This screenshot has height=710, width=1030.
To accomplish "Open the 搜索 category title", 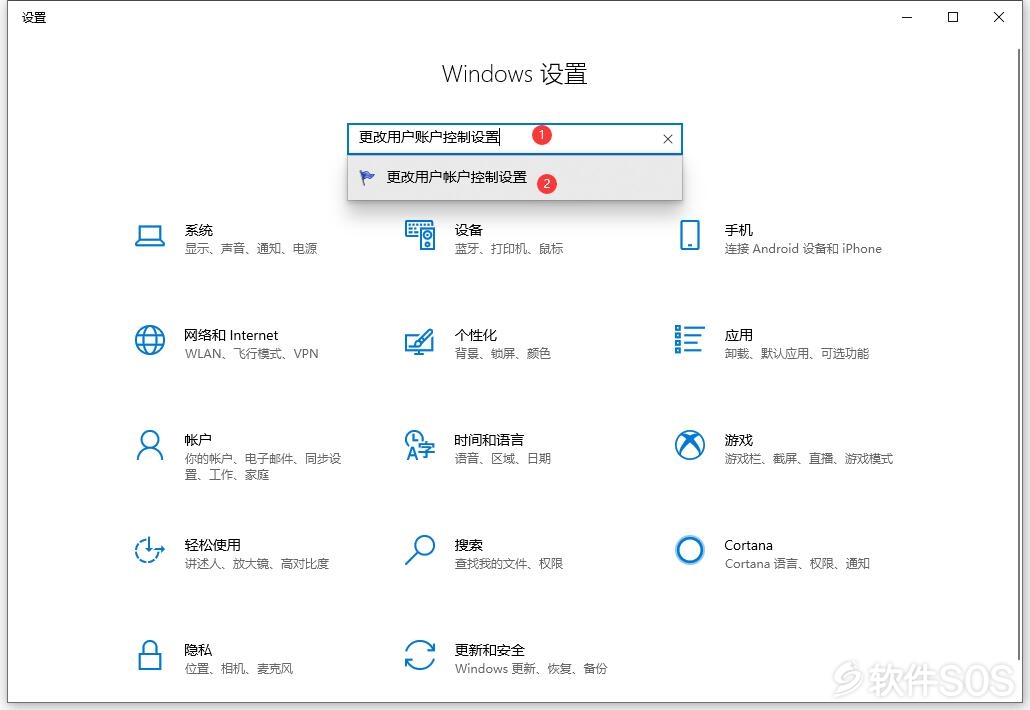I will (468, 545).
